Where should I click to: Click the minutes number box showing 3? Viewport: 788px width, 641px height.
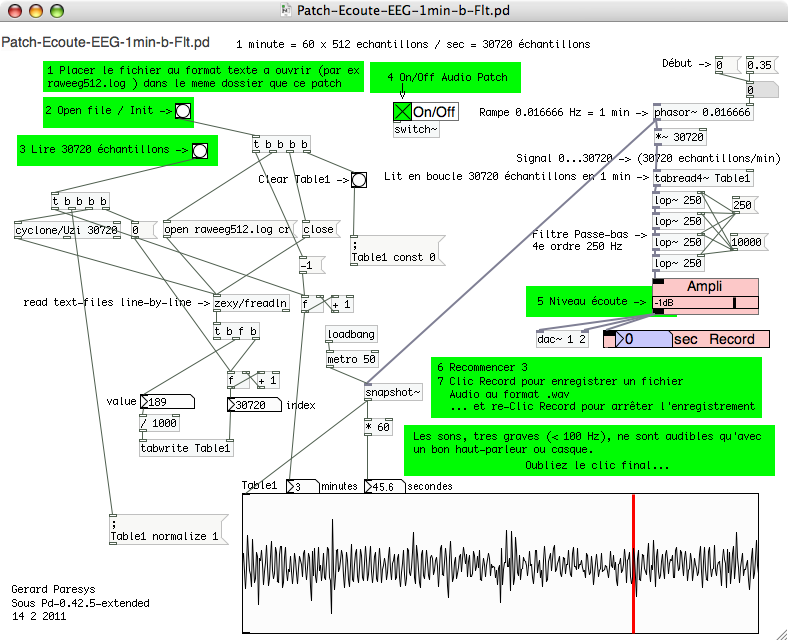(x=303, y=487)
